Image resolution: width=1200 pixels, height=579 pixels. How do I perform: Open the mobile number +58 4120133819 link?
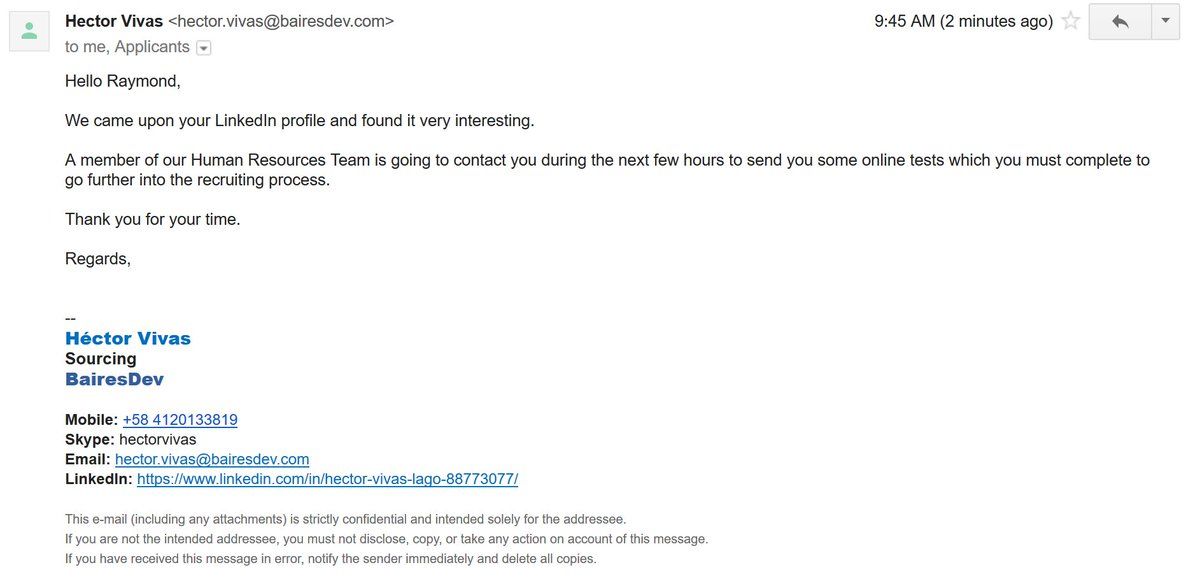click(180, 420)
